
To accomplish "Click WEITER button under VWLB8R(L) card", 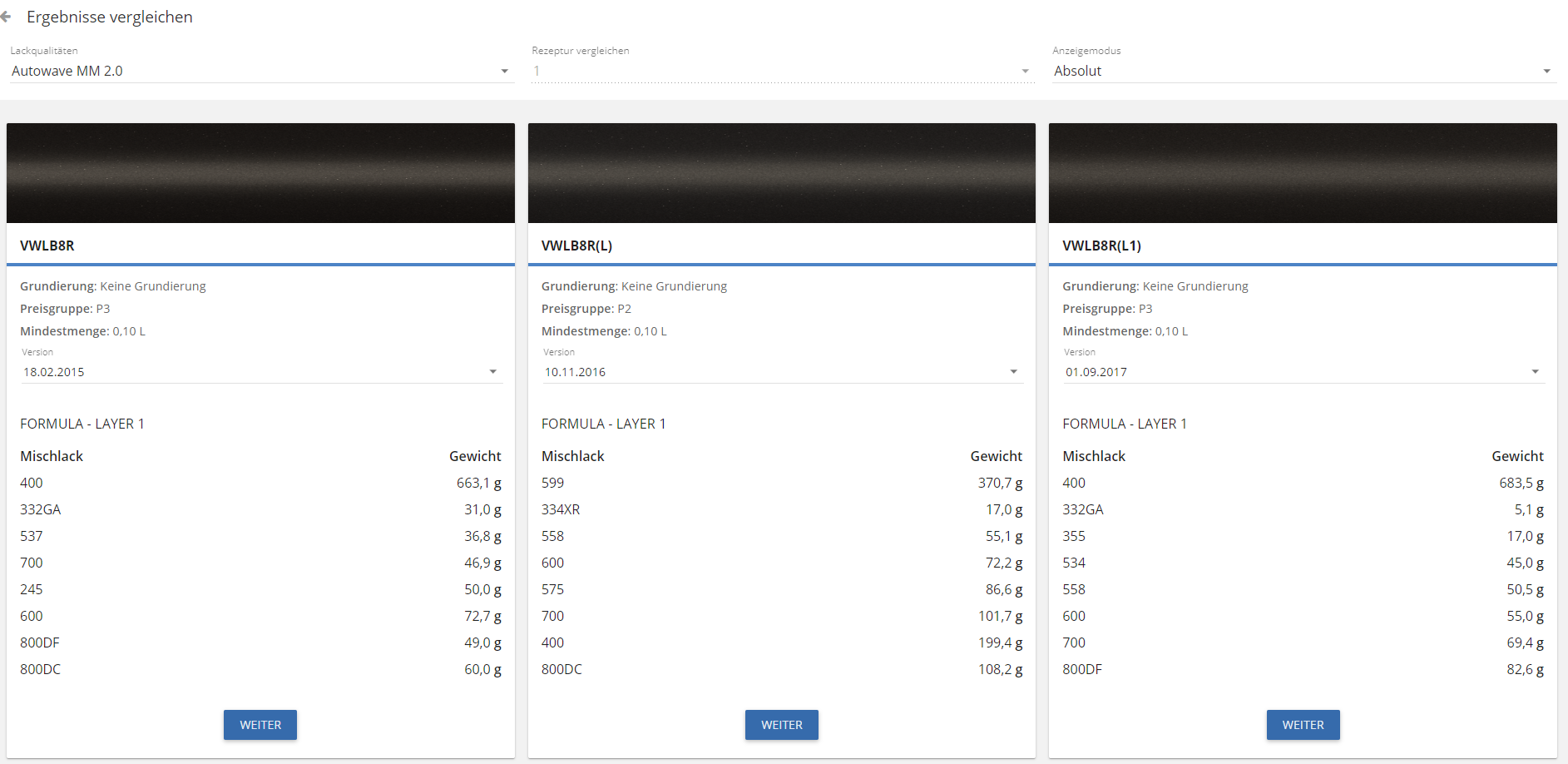I will pyautogui.click(x=782, y=725).
